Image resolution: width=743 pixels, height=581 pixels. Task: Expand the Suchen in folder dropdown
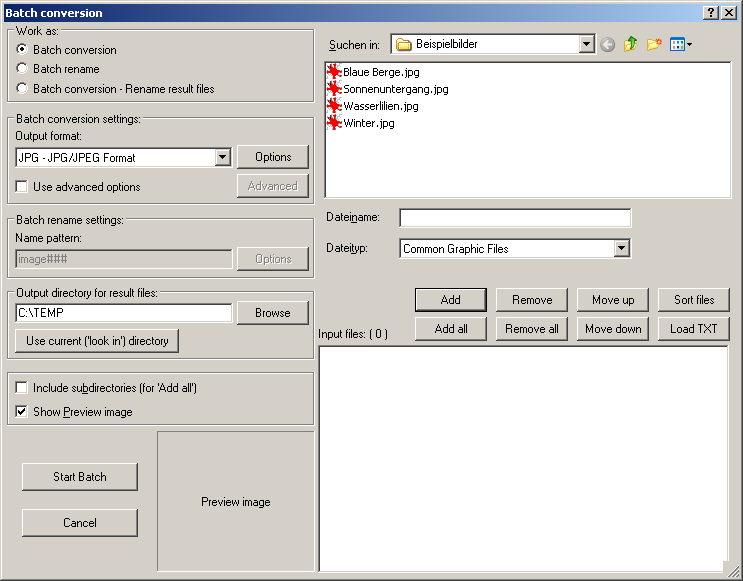[x=586, y=45]
